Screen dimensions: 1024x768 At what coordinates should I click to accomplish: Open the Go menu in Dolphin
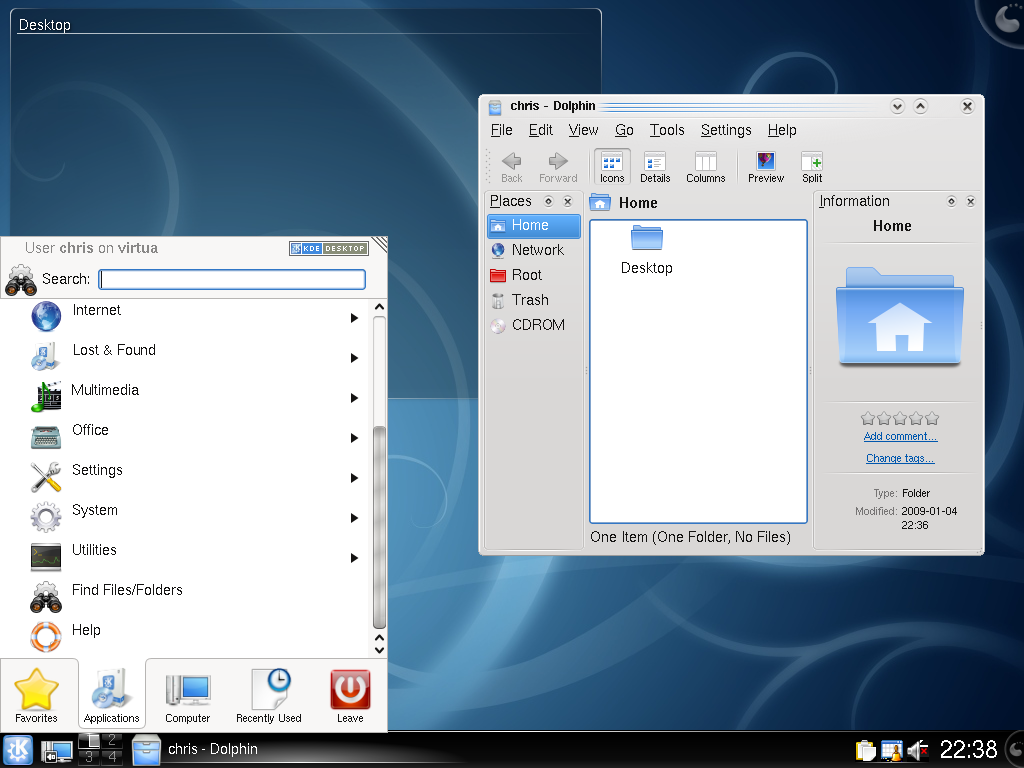624,130
